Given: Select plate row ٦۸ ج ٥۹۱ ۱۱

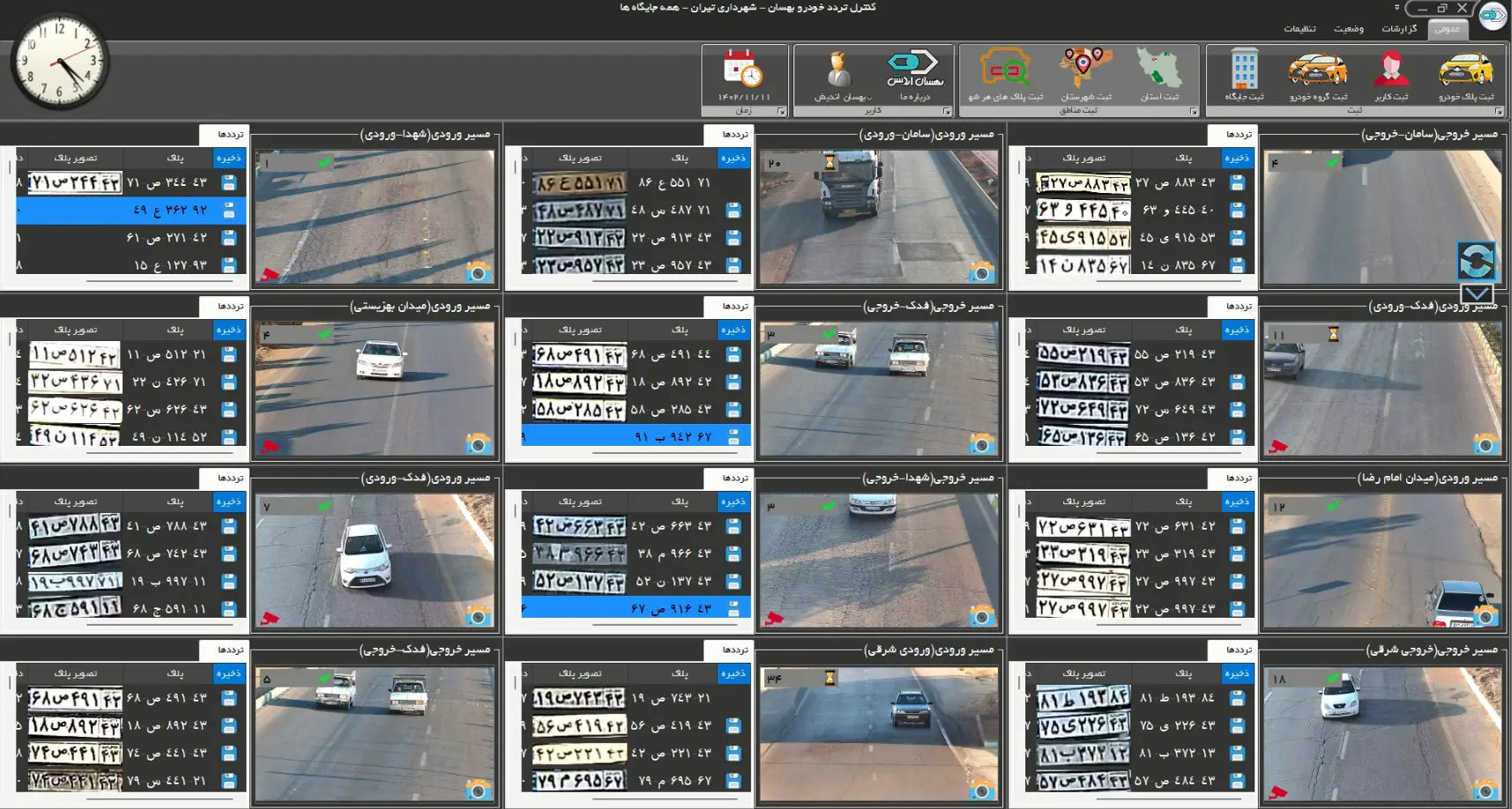Looking at the screenshot, I should coord(131,609).
